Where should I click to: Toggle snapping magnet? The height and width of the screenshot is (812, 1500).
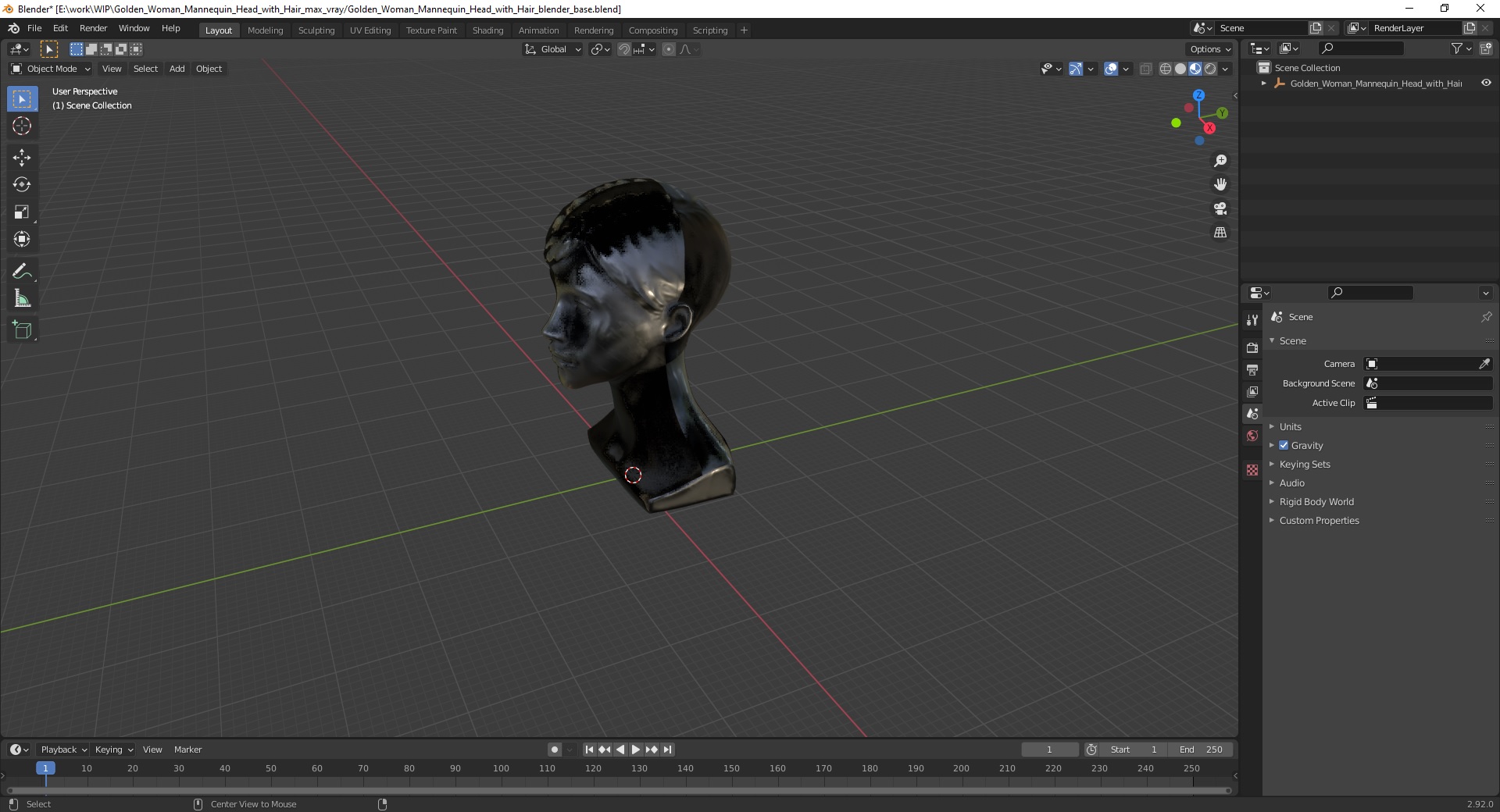click(624, 49)
